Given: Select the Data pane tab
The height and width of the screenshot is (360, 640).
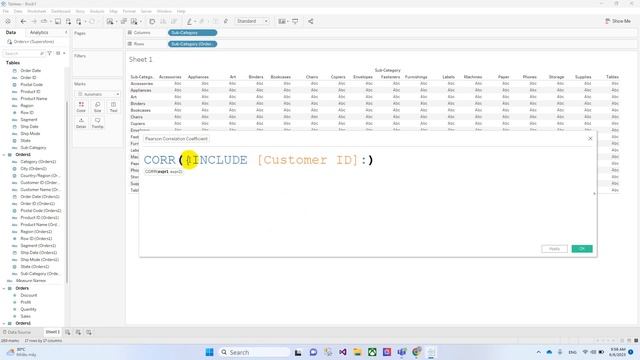Looking at the screenshot, I should tap(11, 32).
